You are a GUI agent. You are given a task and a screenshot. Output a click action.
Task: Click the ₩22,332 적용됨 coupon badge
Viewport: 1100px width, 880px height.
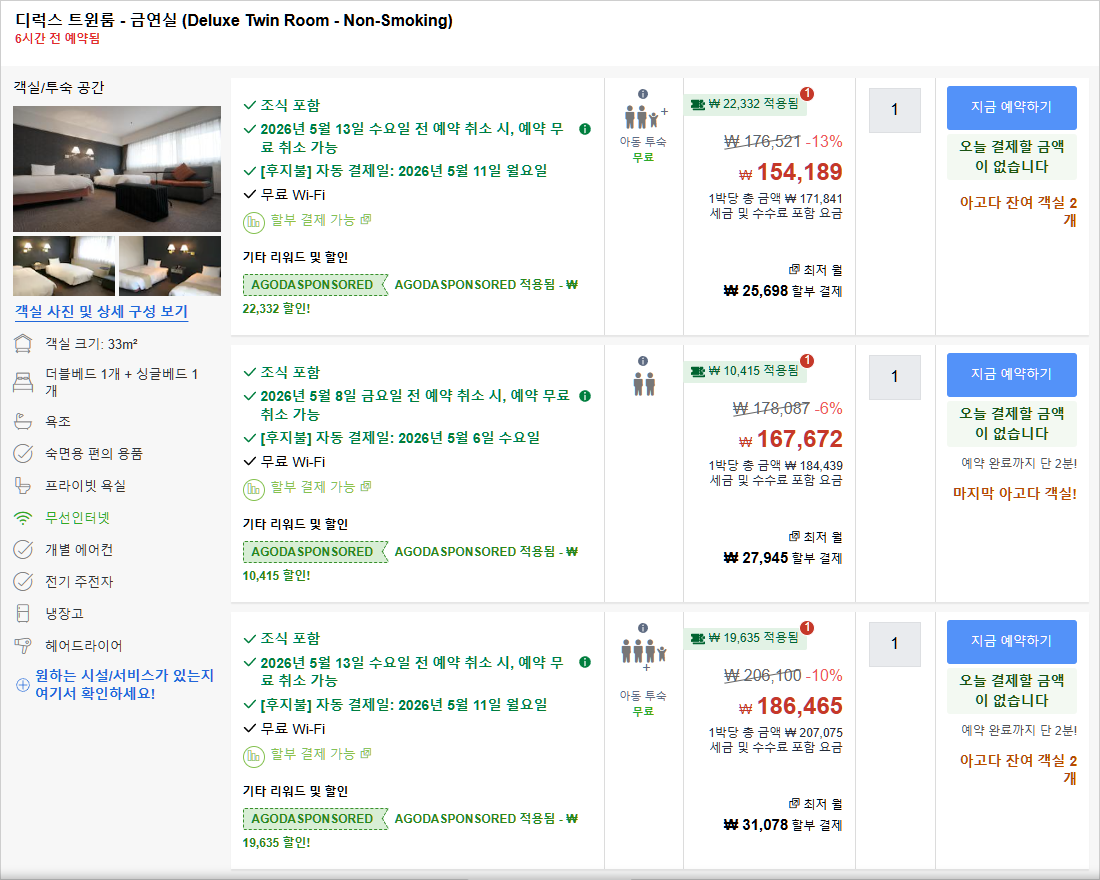click(745, 104)
